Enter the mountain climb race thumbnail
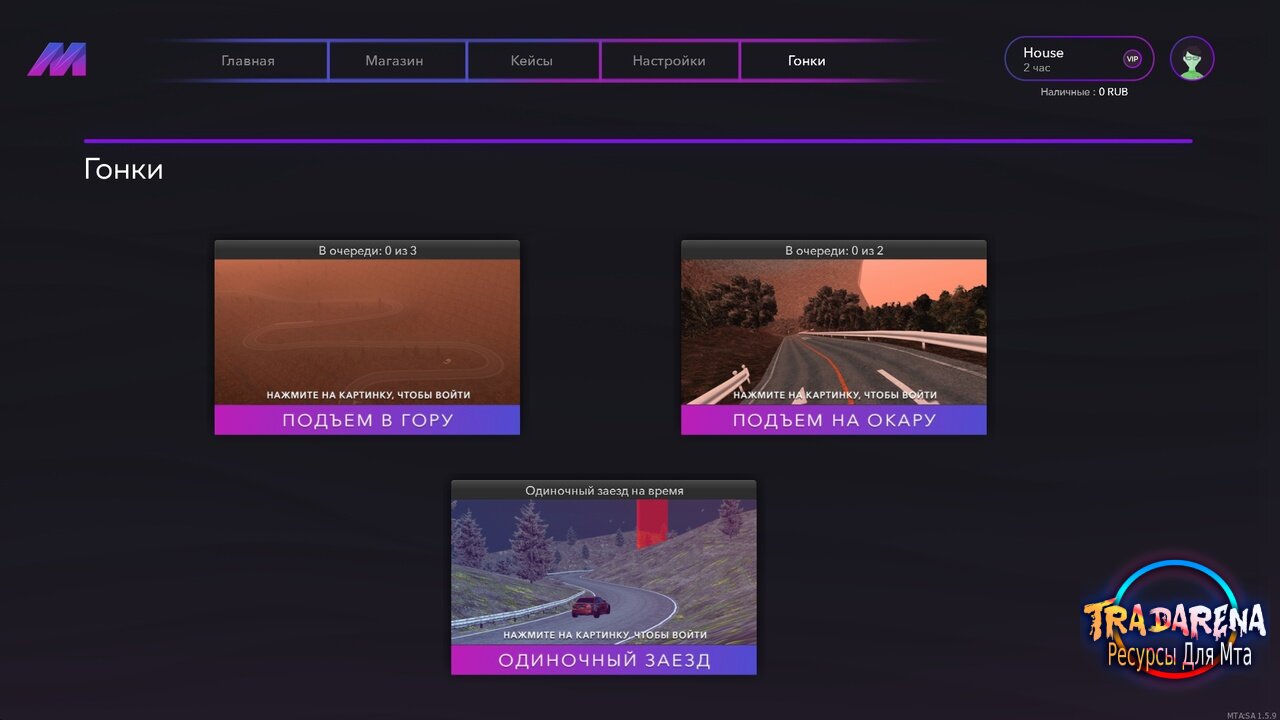The image size is (1280, 720). coord(367,332)
